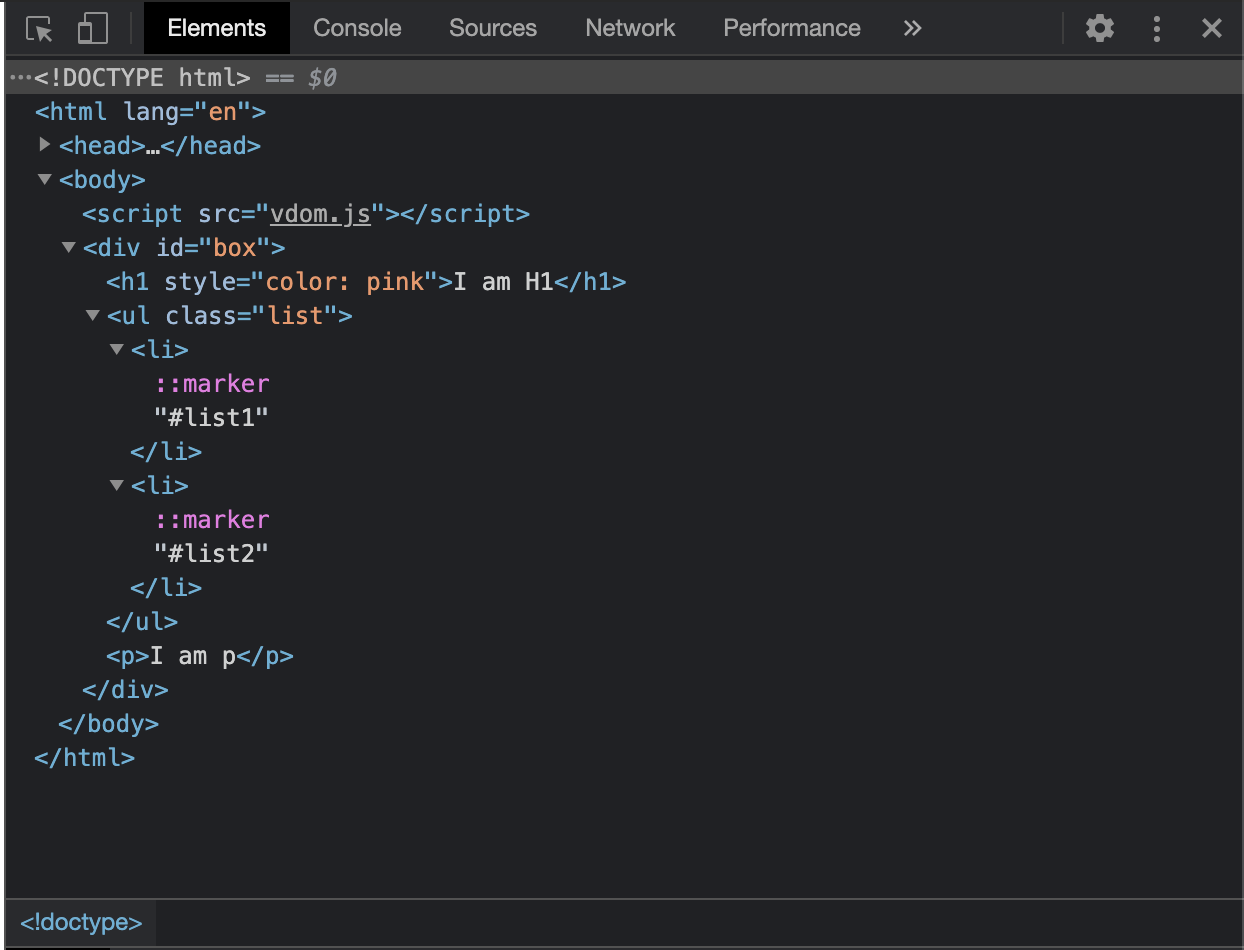This screenshot has height=950, width=1244.
Task: Click the <!doctype> breadcrumb at bottom
Action: point(81,922)
